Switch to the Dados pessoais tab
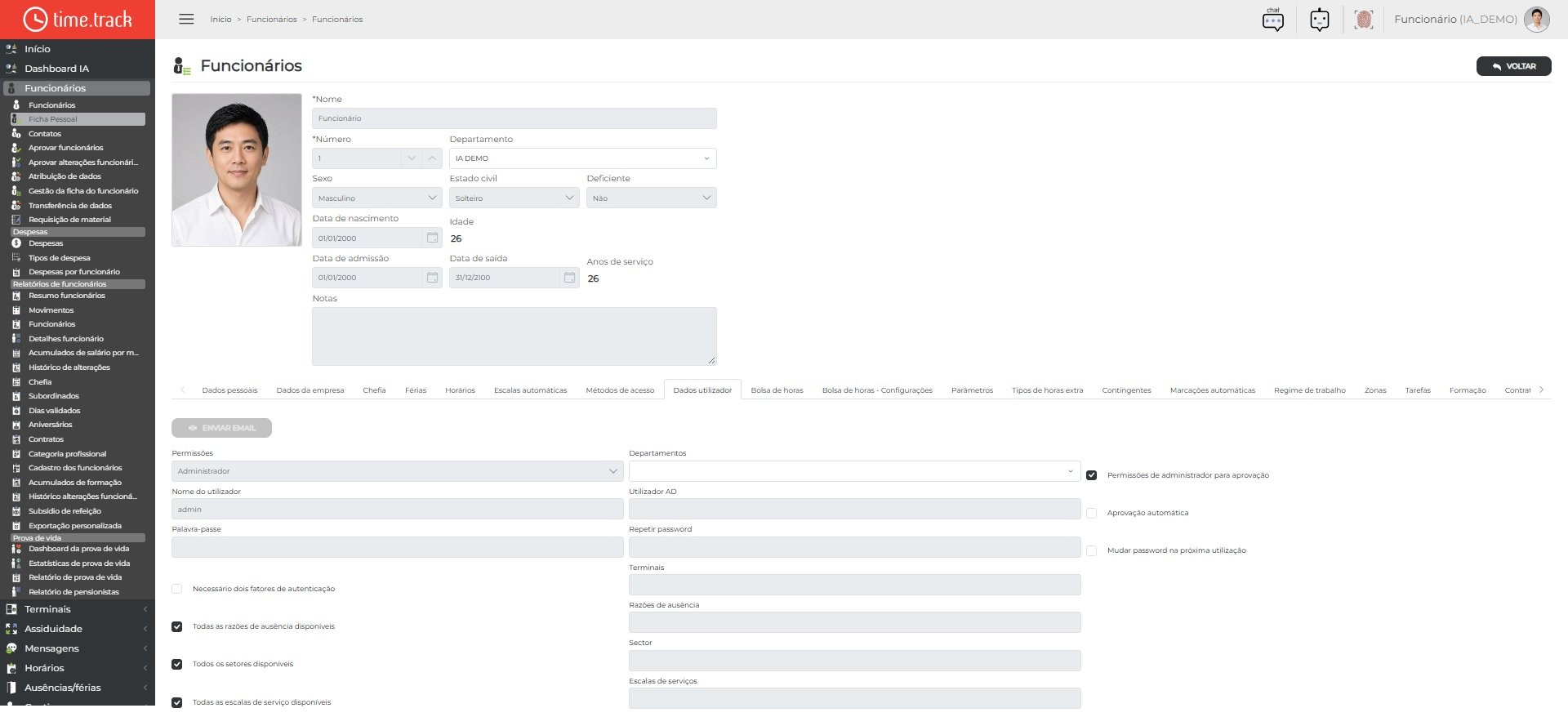The height and width of the screenshot is (717, 1568). pos(229,390)
